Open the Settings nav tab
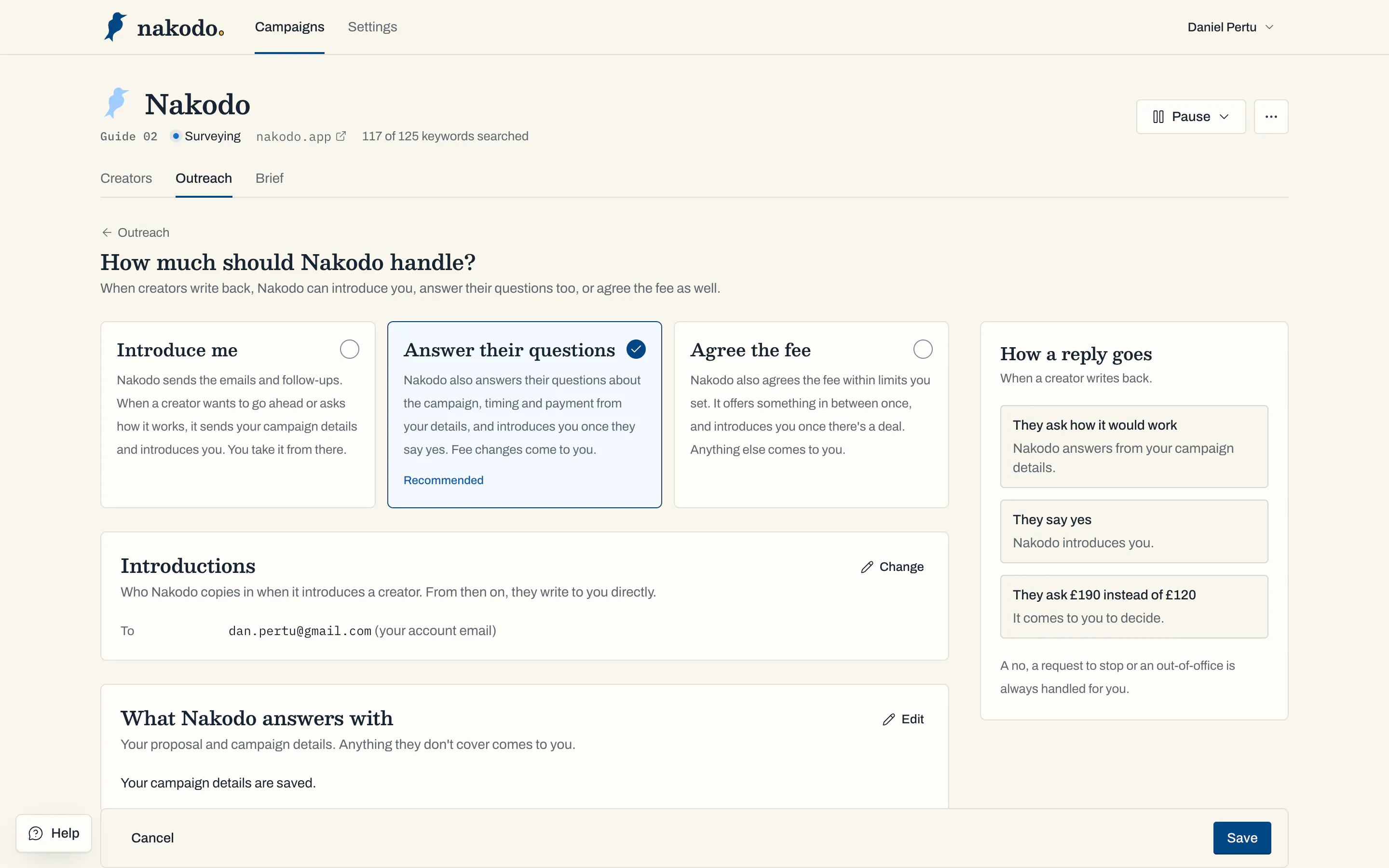1389x868 pixels. click(372, 27)
